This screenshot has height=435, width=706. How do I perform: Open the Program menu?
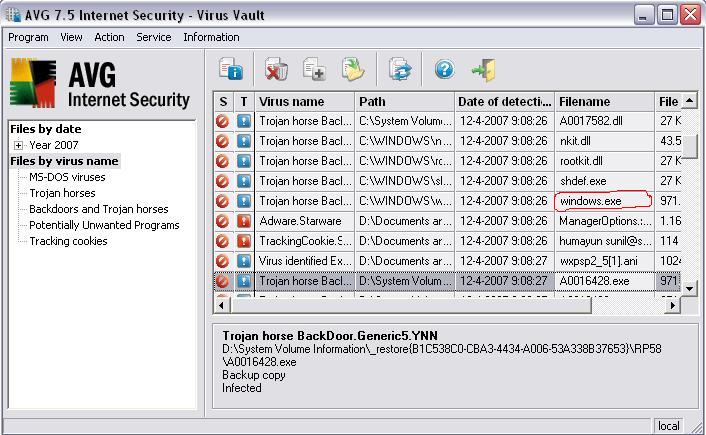coord(28,37)
